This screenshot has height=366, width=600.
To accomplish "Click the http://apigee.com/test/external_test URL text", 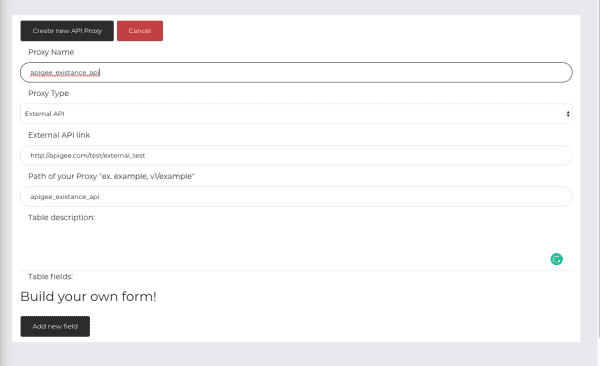I will click(x=88, y=155).
